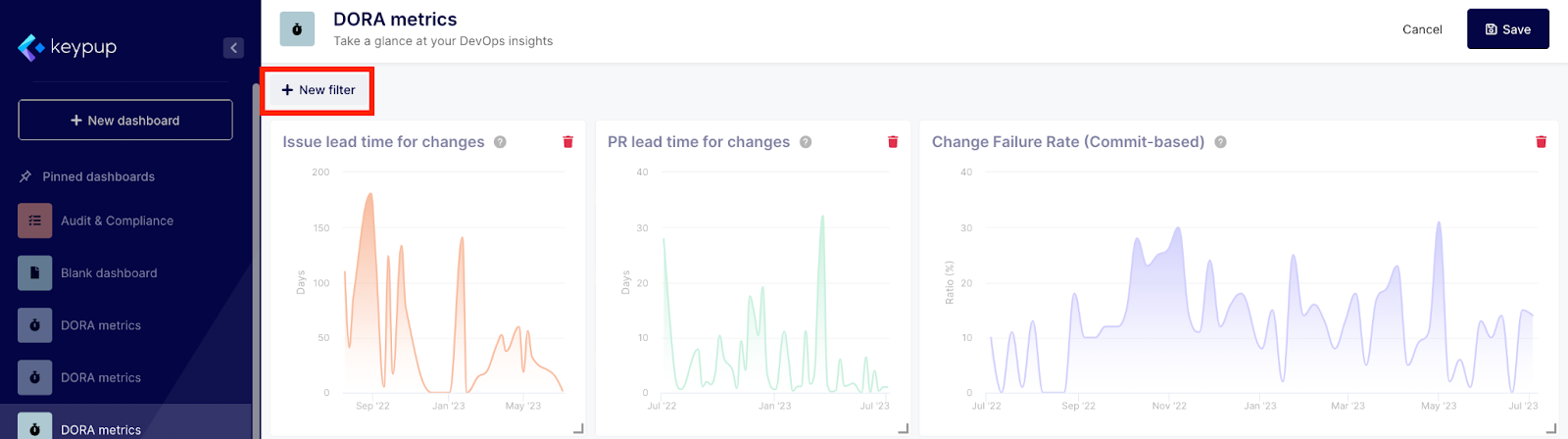Image resolution: width=1568 pixels, height=439 pixels.
Task: Click resize handle of Change Failure Rate widget
Action: (x=1551, y=428)
